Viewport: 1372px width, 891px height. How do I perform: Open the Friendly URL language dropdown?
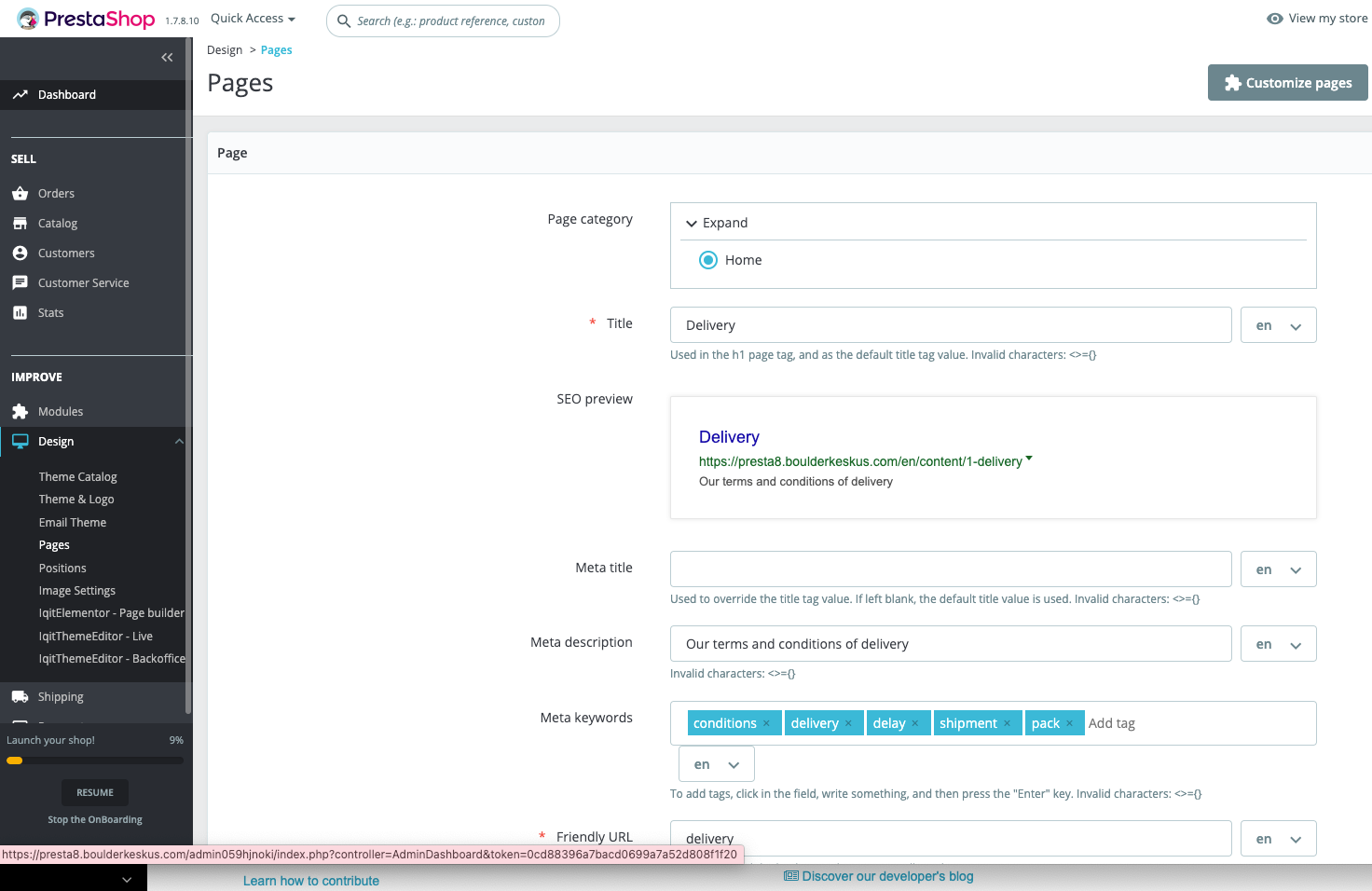coord(1279,839)
